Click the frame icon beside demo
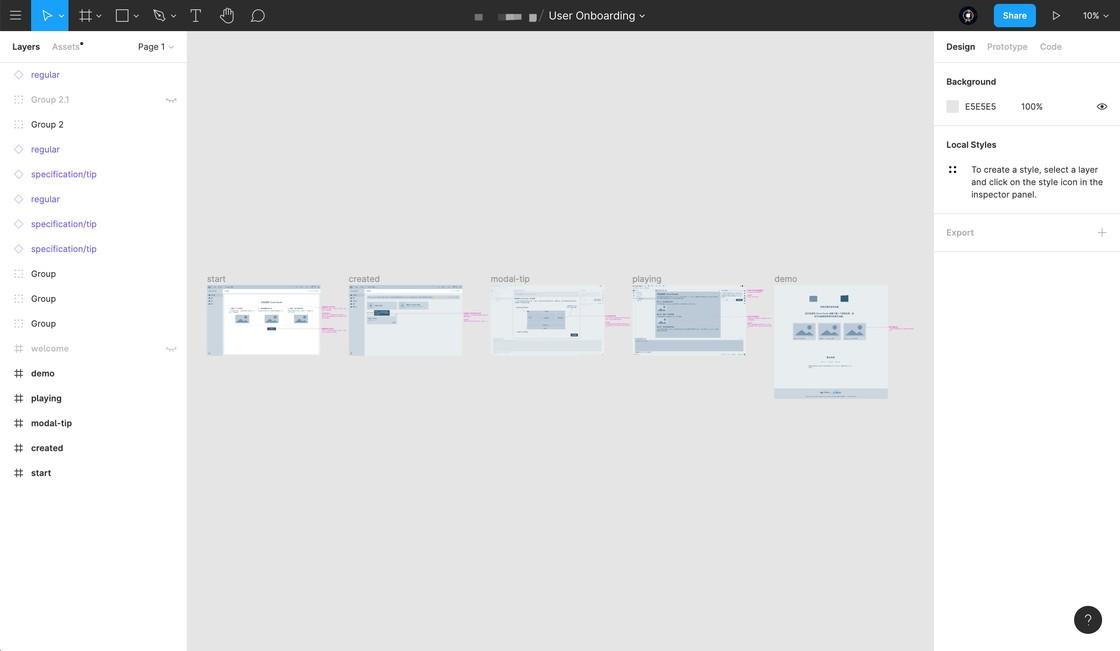 (x=19, y=373)
